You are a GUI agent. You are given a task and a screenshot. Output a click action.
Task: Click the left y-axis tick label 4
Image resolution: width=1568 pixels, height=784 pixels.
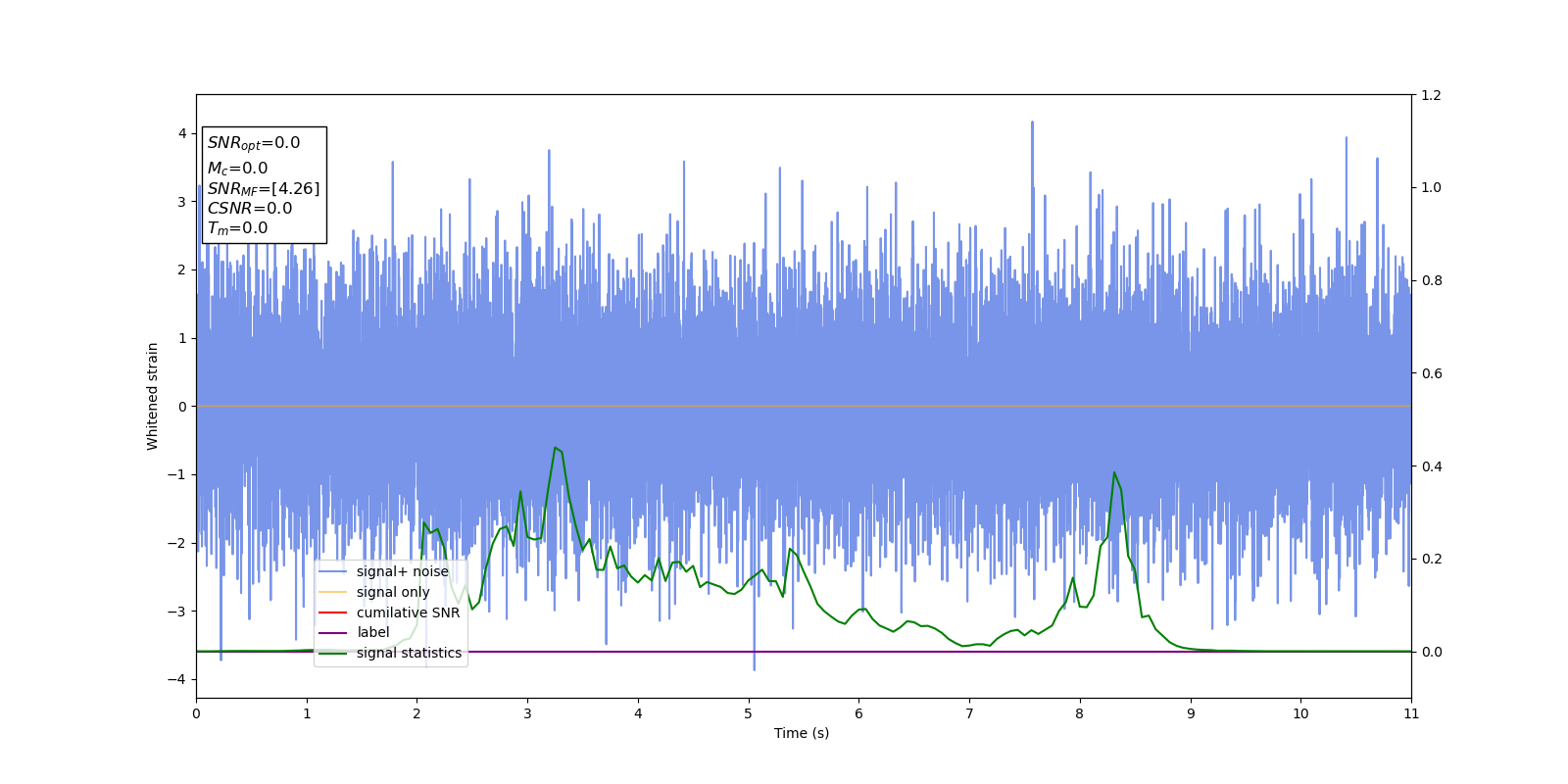[x=182, y=133]
